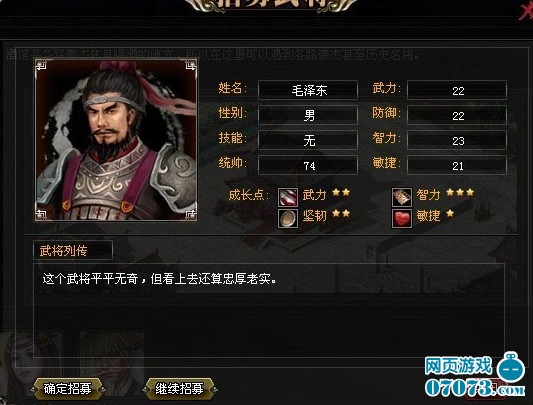Click the biography description text area
This screenshot has width=533, height=405.
pyautogui.click(x=269, y=310)
